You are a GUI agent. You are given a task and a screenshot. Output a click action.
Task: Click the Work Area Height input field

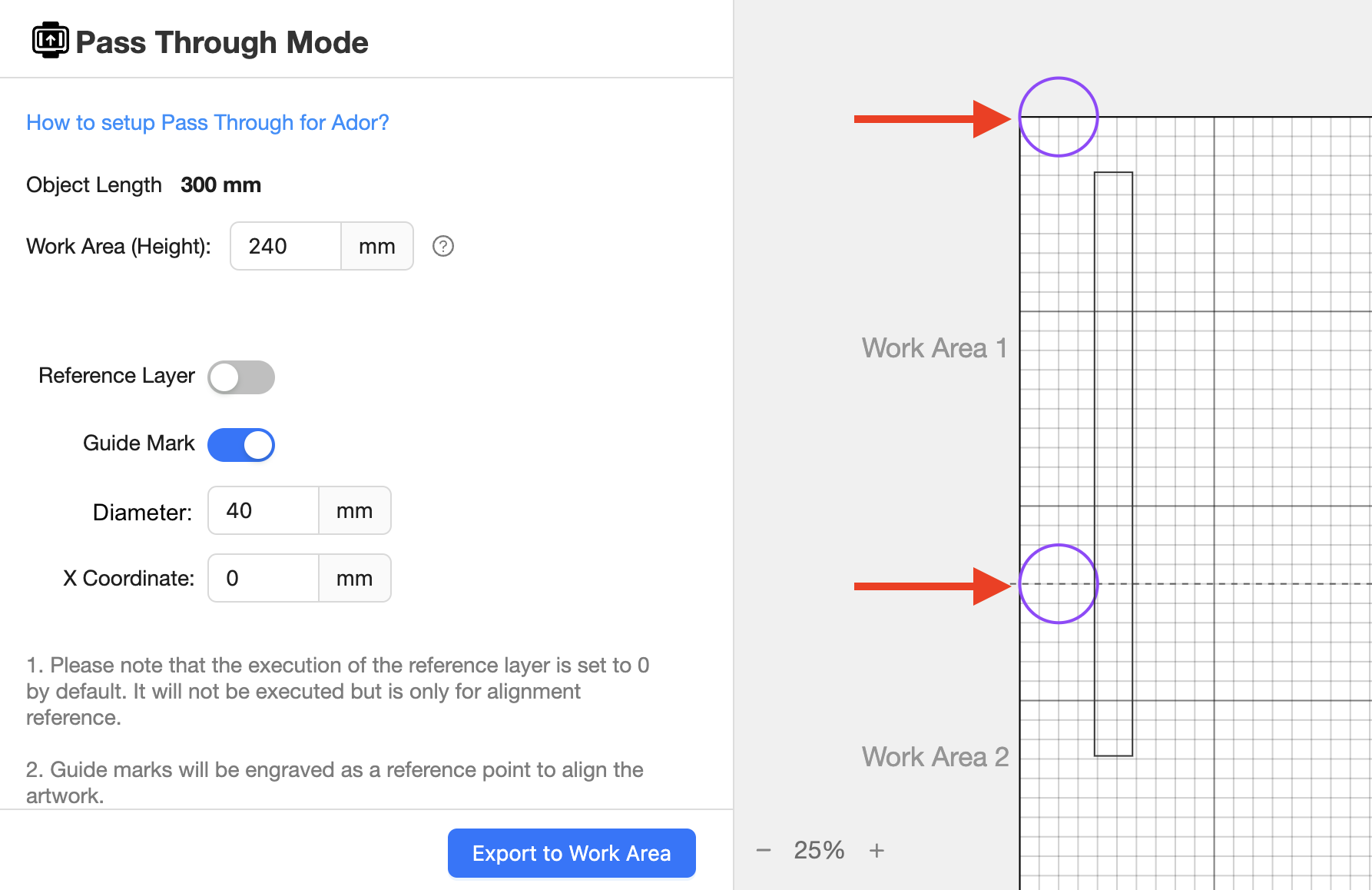tap(286, 246)
